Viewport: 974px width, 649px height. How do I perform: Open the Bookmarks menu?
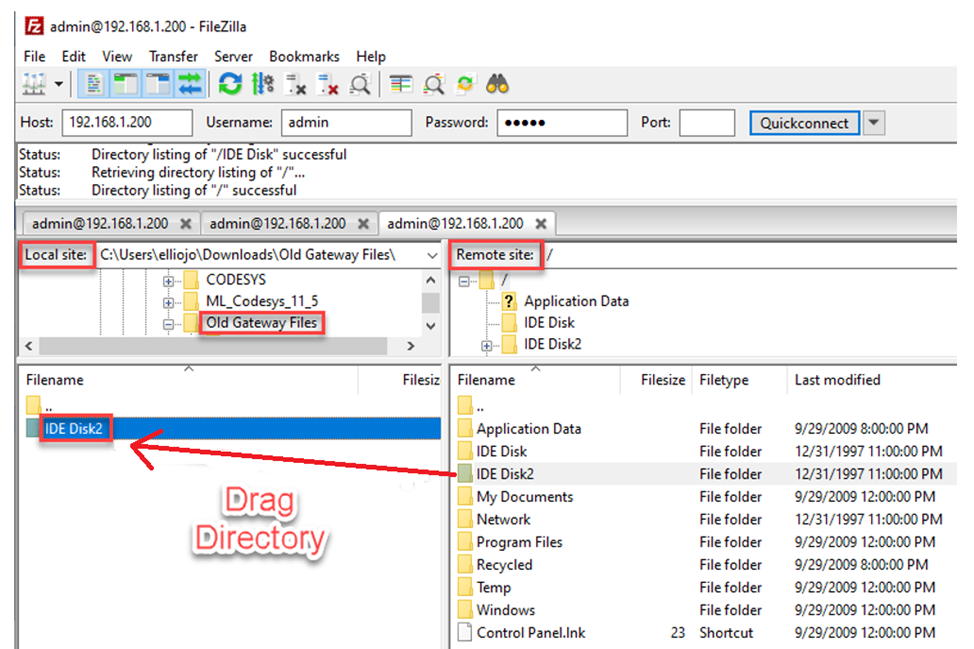coord(304,57)
